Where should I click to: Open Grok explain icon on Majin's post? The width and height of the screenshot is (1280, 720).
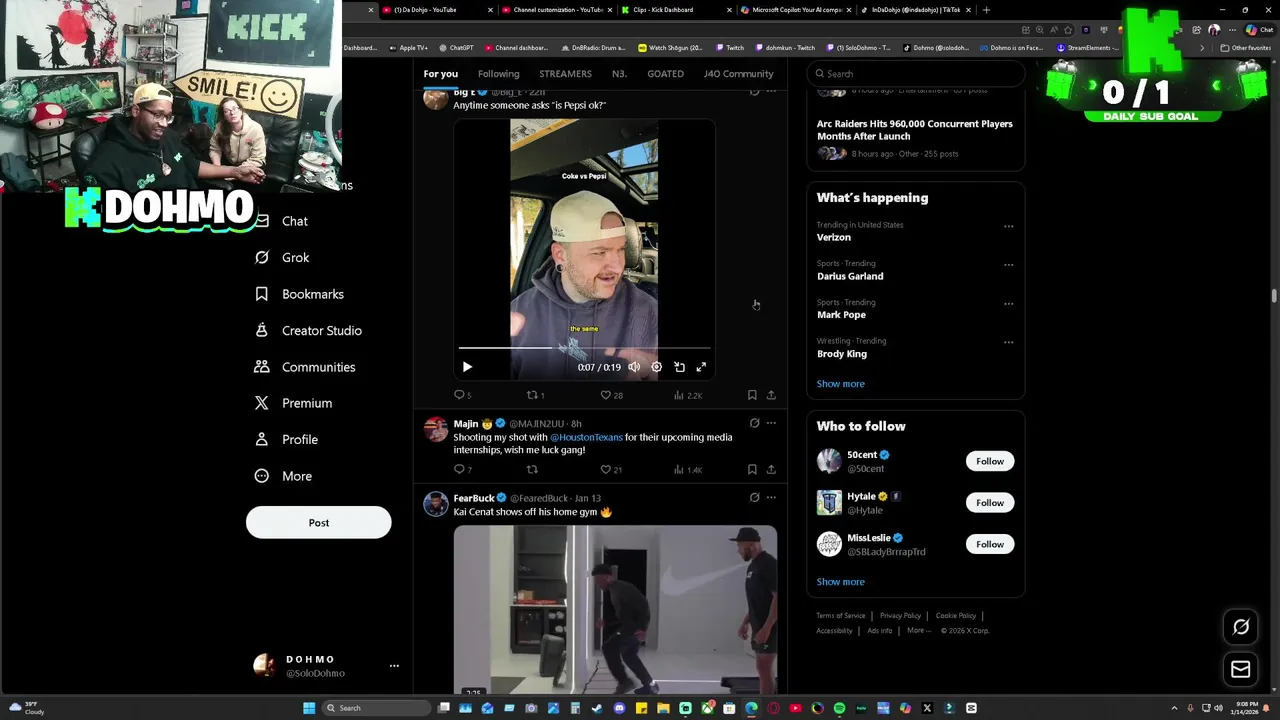754,423
